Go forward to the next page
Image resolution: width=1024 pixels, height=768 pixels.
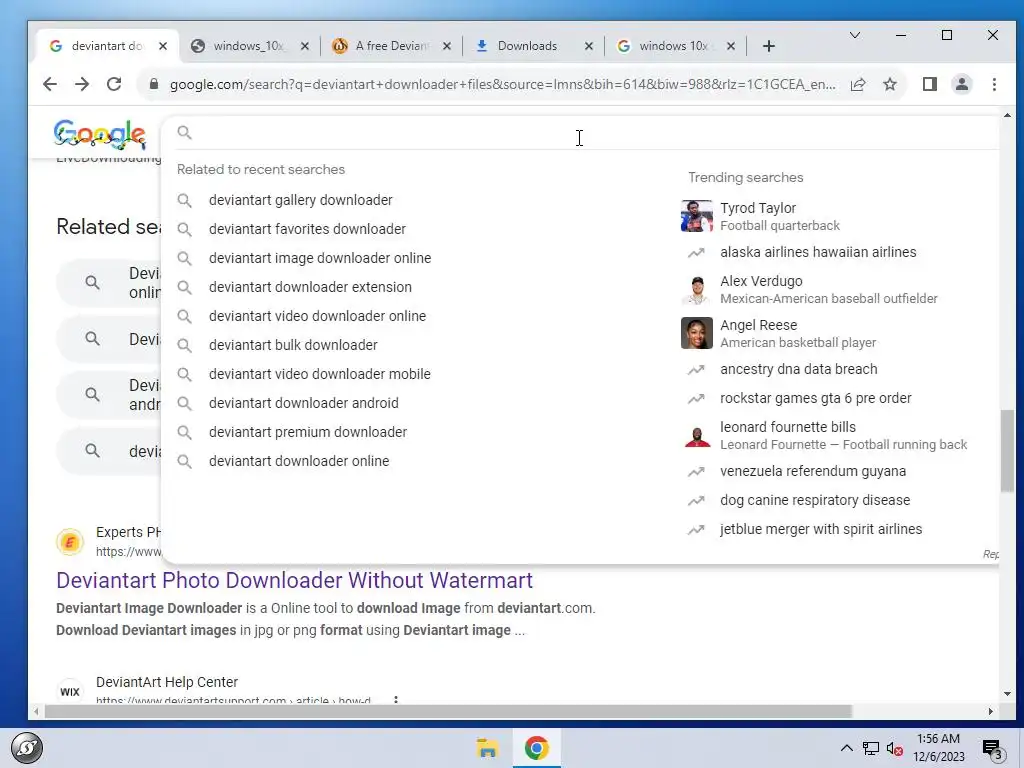[82, 84]
